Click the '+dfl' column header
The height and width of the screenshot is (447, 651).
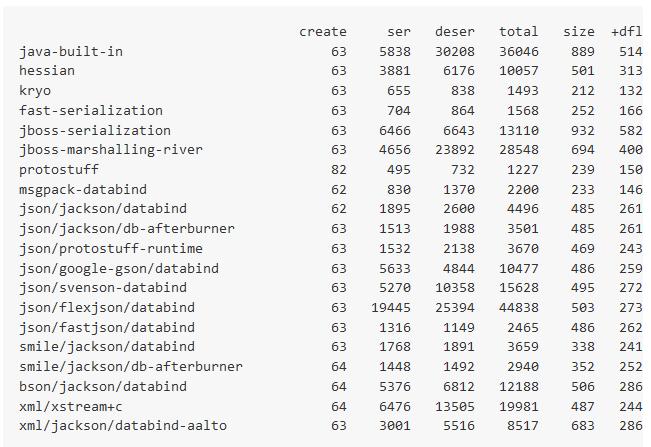click(627, 32)
